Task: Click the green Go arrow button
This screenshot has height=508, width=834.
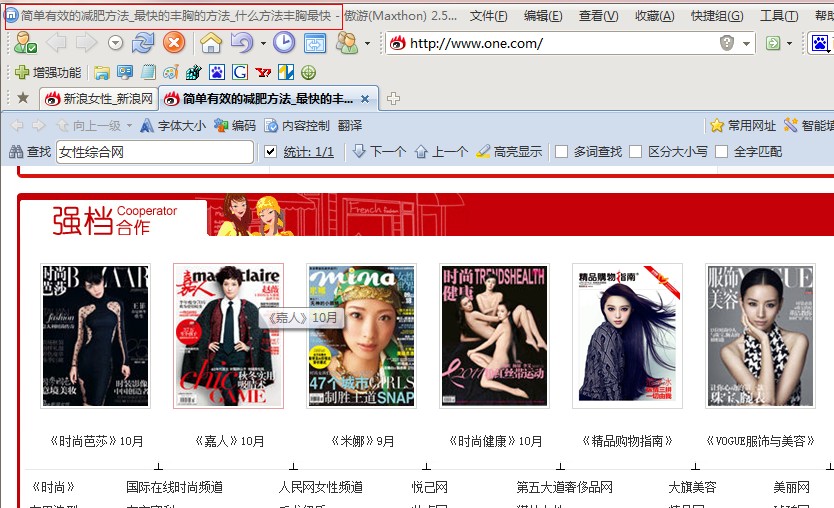Action: pyautogui.click(x=773, y=43)
